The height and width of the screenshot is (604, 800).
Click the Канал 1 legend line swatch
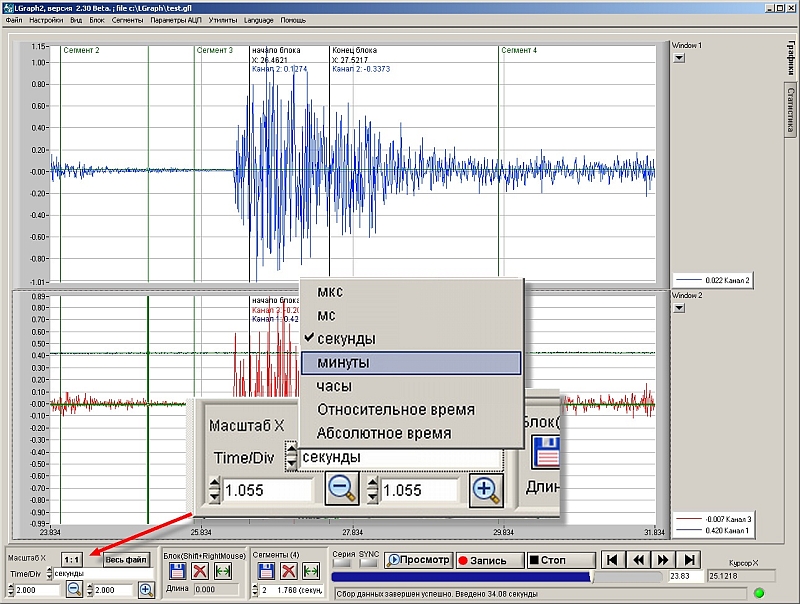pyautogui.click(x=689, y=531)
